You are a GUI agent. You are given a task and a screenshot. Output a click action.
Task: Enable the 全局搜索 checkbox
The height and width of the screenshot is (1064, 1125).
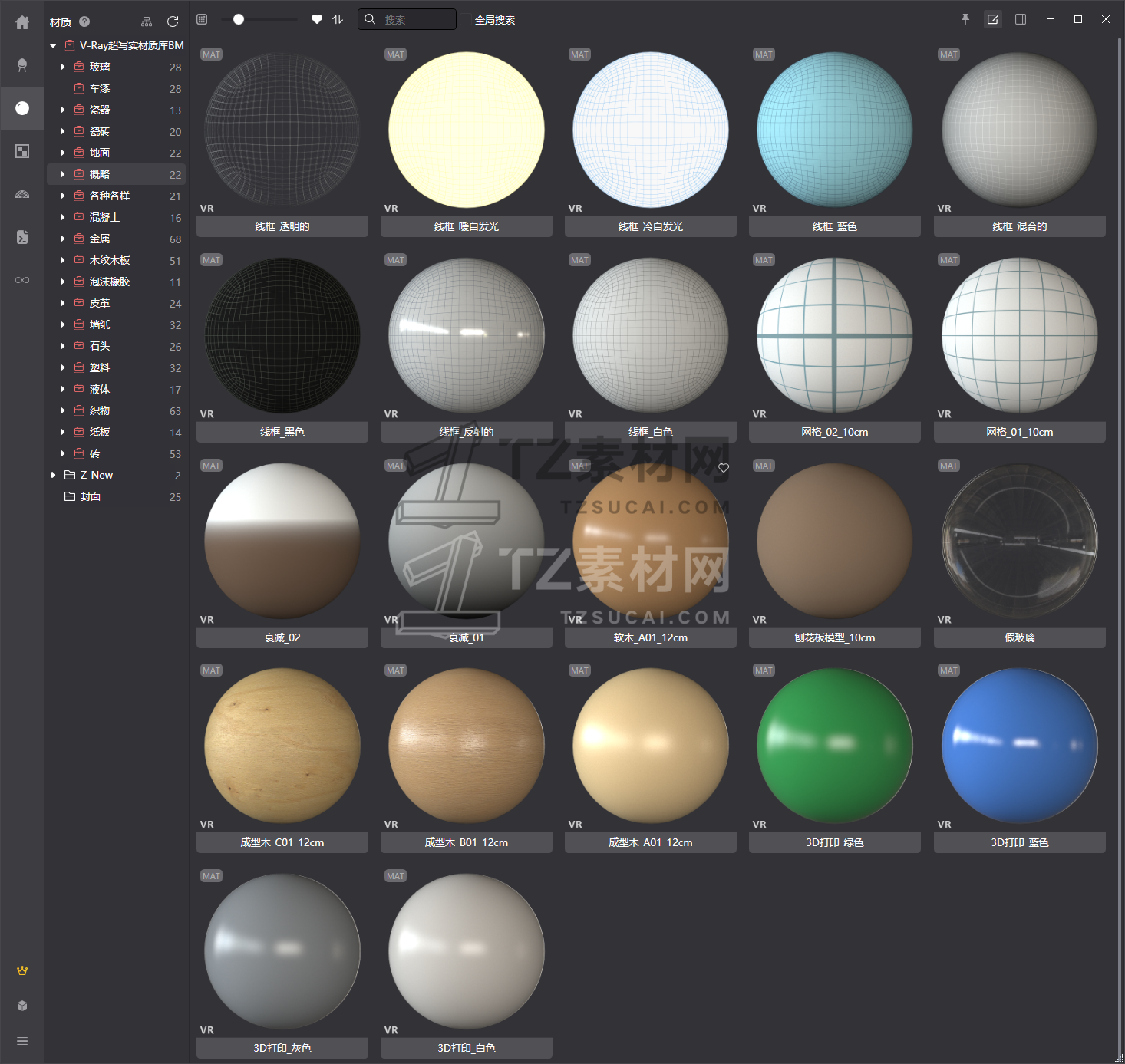pyautogui.click(x=466, y=20)
